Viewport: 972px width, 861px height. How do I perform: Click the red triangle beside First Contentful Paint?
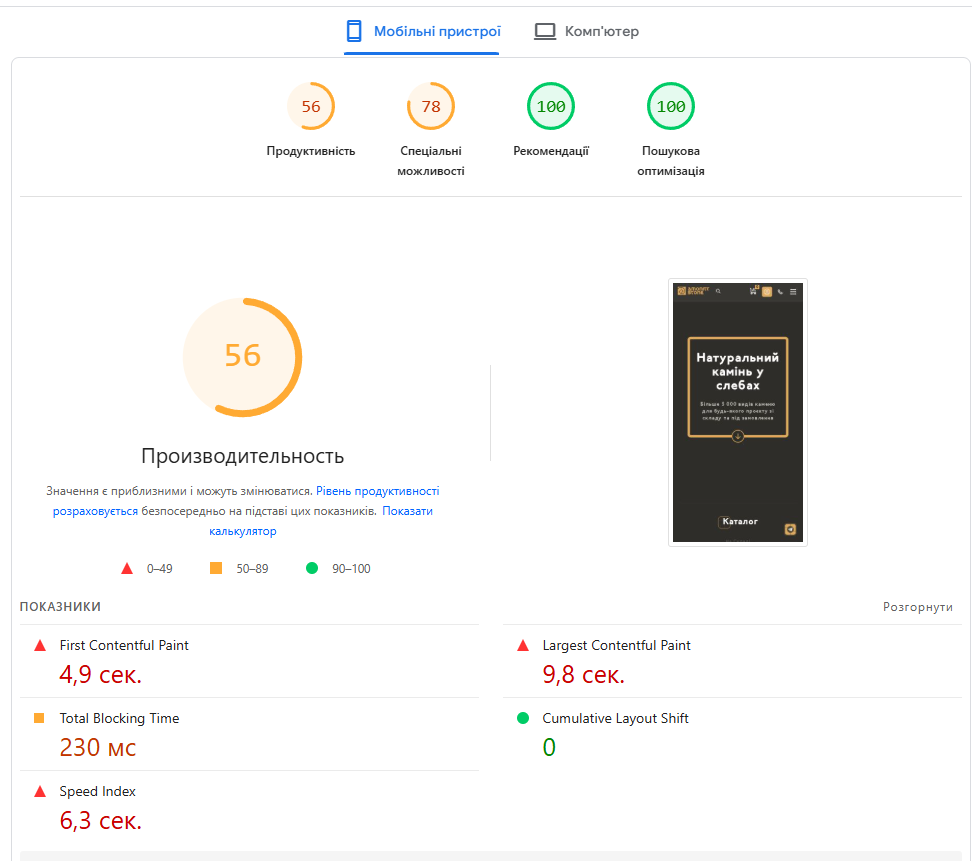coord(40,645)
